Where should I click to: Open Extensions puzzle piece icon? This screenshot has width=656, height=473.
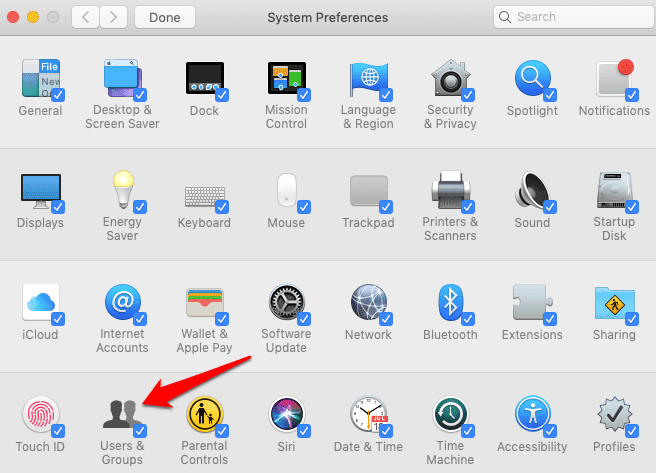tap(533, 302)
